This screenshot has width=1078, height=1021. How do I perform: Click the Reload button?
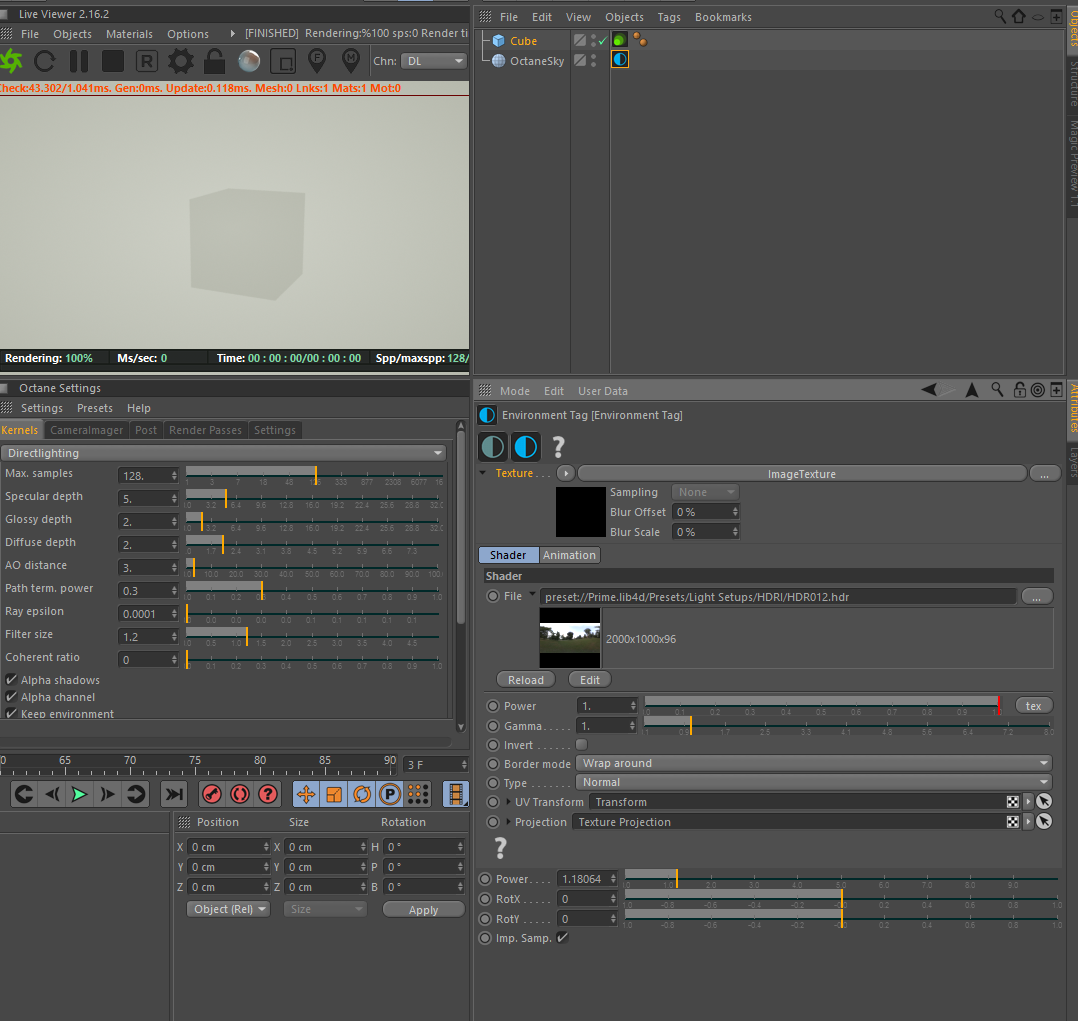pyautogui.click(x=526, y=680)
